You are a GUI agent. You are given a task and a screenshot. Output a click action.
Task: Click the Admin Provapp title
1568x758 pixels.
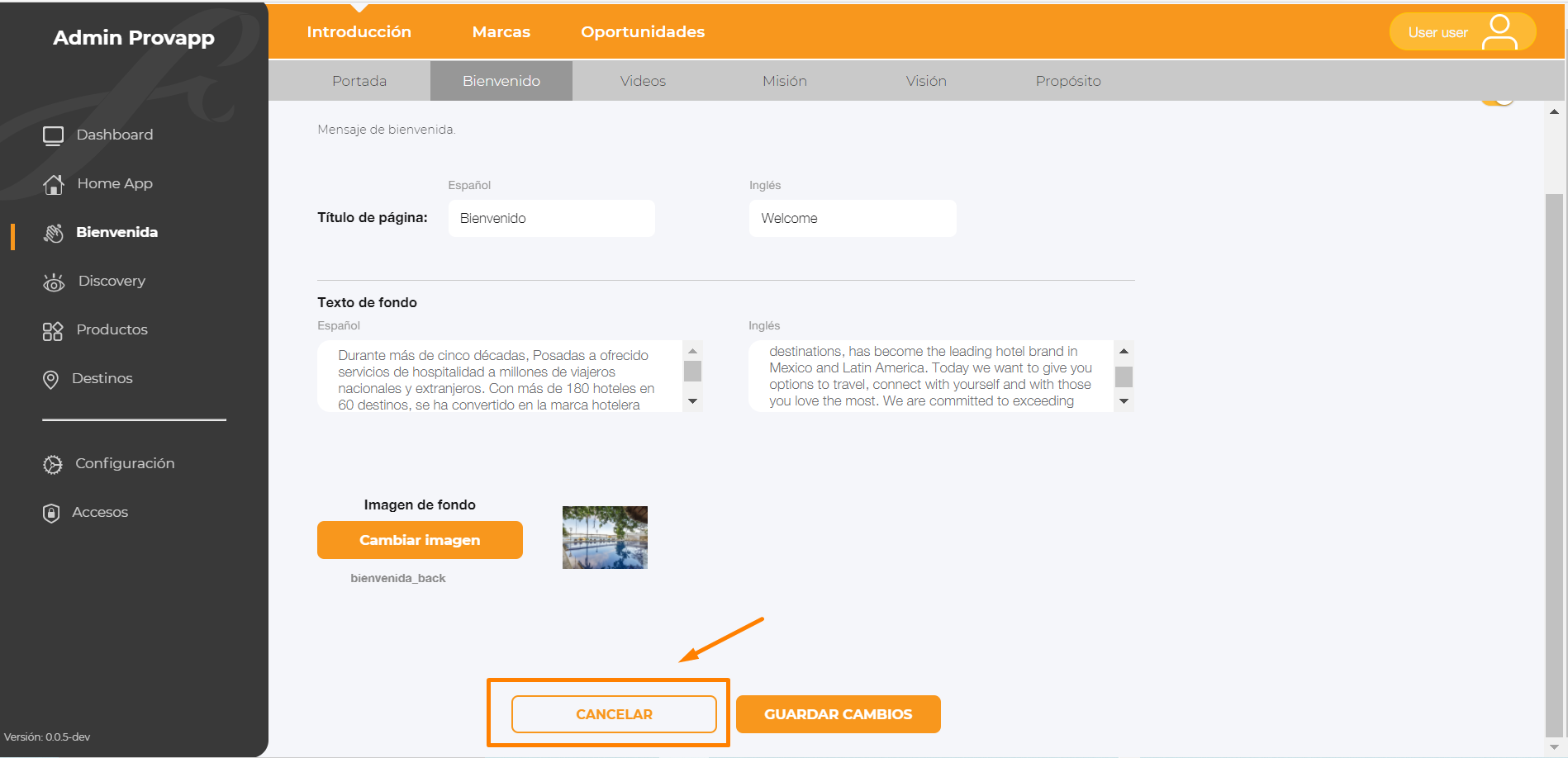134,38
